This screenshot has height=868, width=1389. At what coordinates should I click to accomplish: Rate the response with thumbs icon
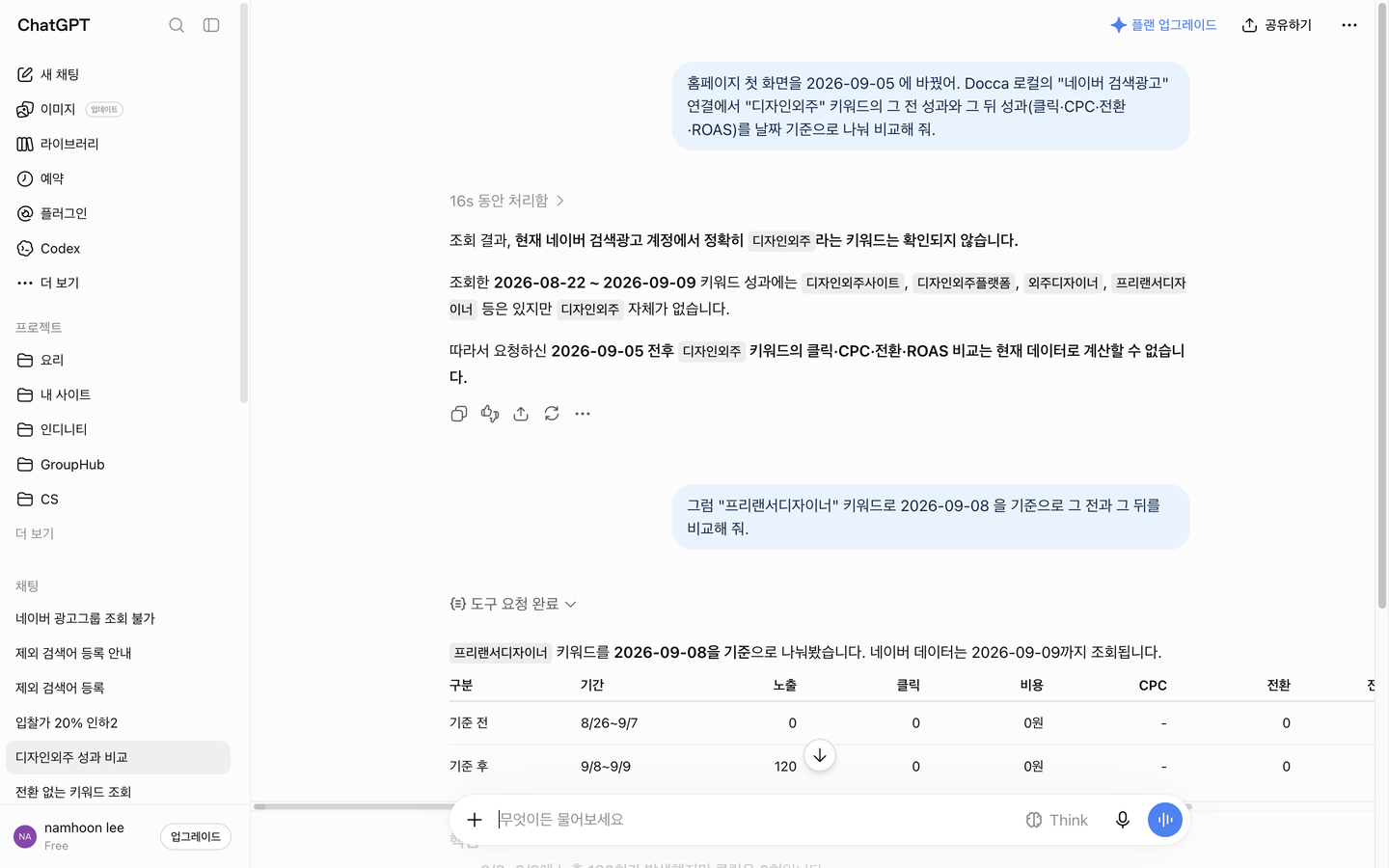(x=490, y=414)
